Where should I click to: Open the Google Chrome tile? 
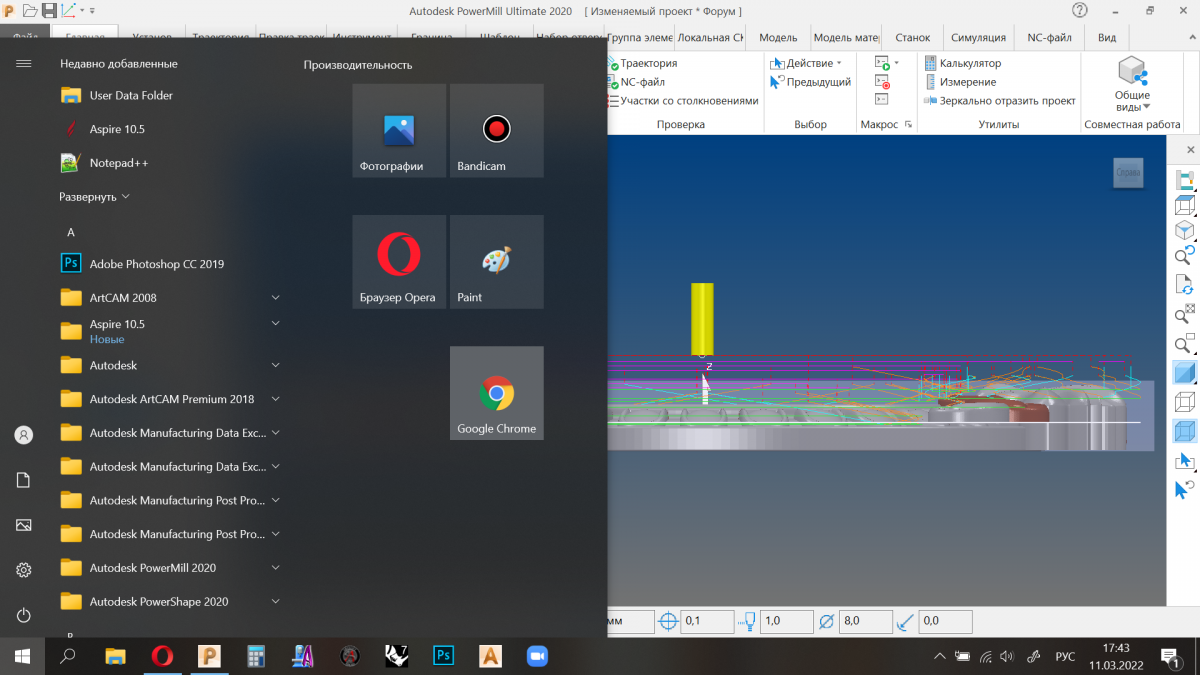point(497,393)
